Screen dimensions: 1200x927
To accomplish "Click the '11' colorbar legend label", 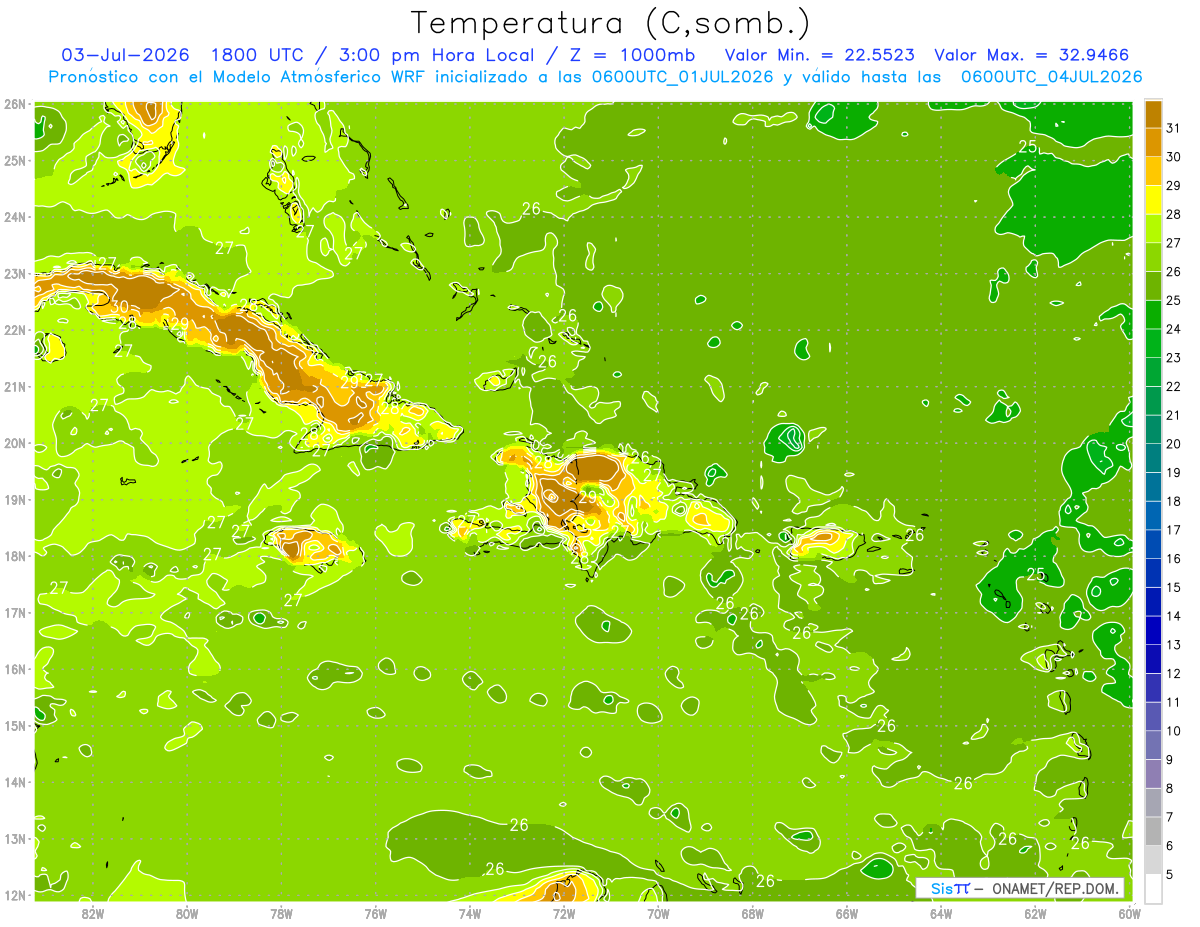I will pos(1173,702).
